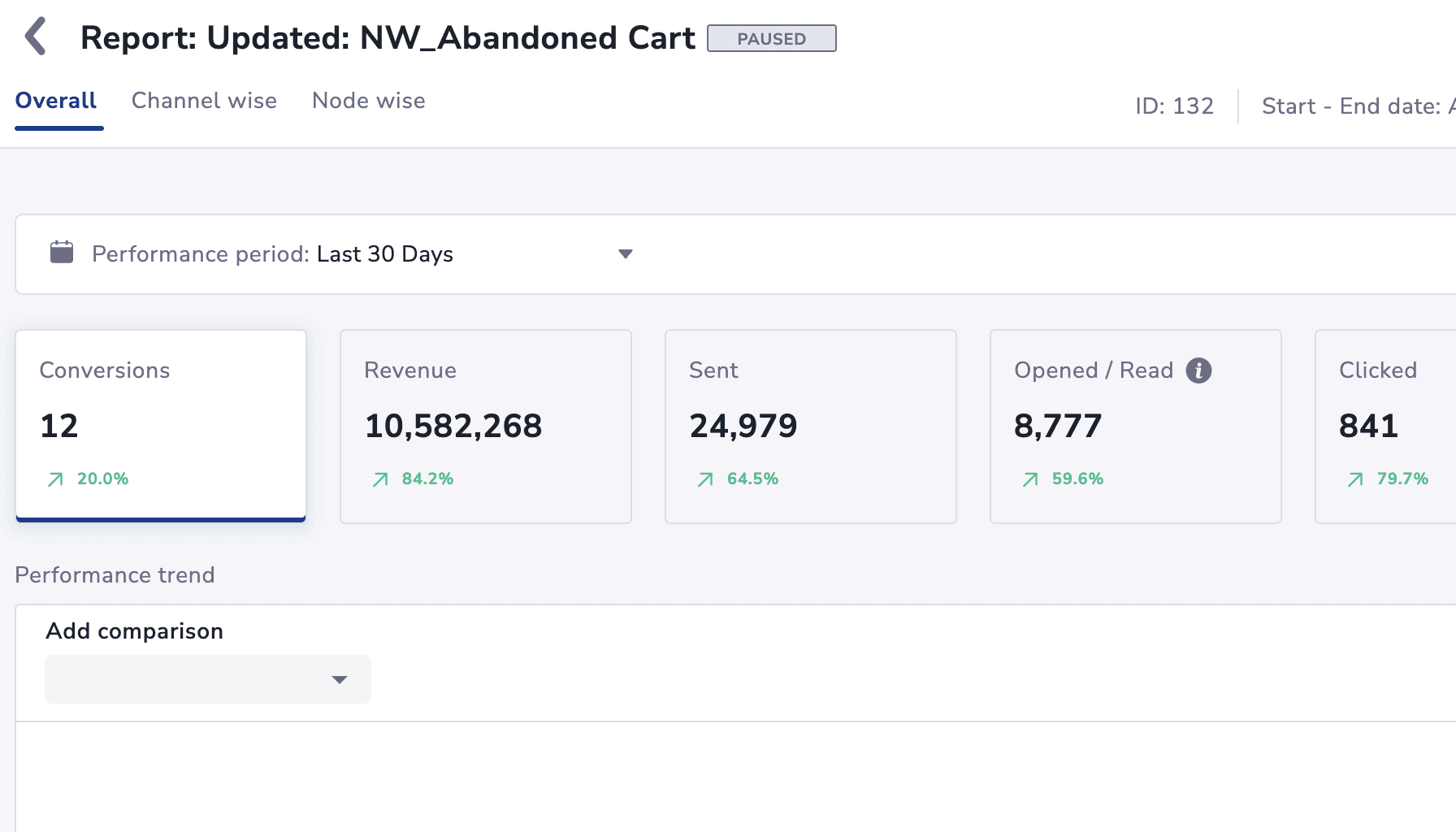Click the 10,582,268 revenue value
This screenshot has width=1456, height=832.
click(x=453, y=426)
